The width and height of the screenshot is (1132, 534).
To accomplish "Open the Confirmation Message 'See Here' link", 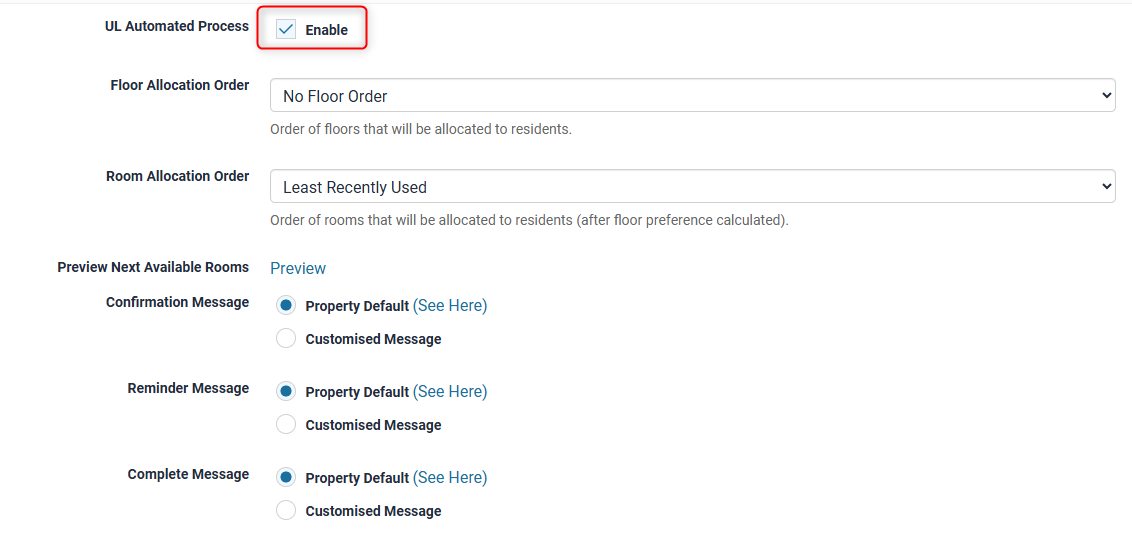I will click(x=450, y=306).
